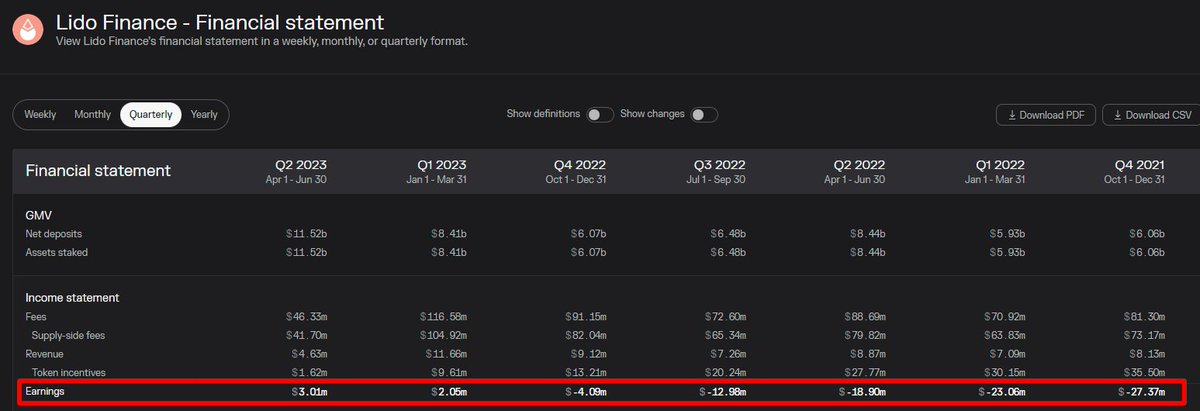Click the Token incentives row label
The height and width of the screenshot is (411, 1200).
(x=70, y=373)
